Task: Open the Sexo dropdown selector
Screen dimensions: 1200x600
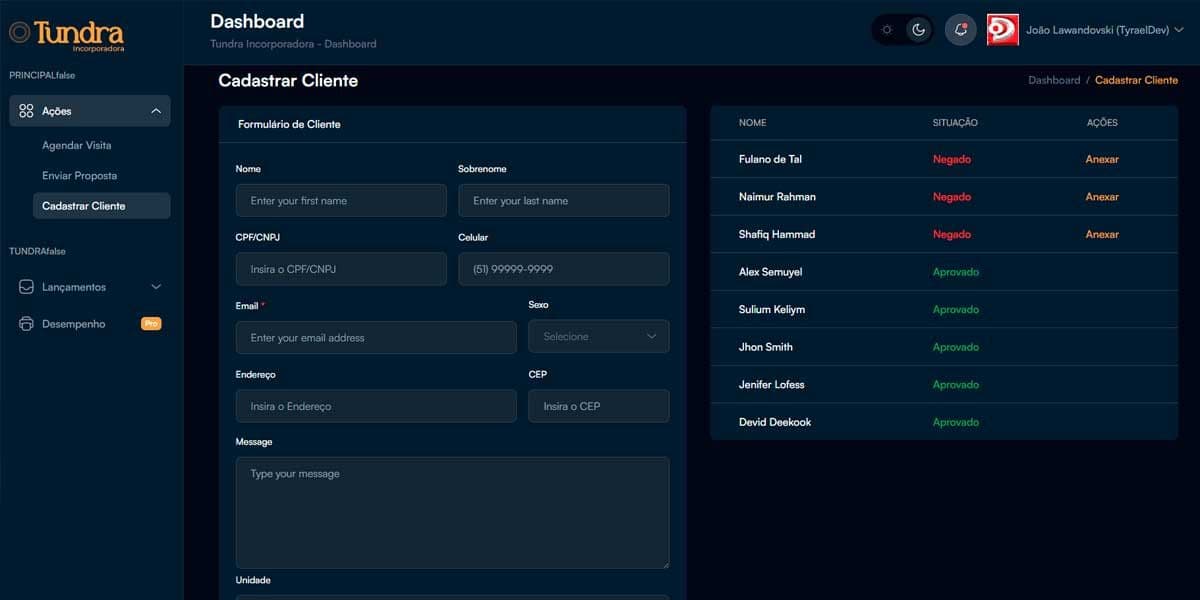Action: pyautogui.click(x=598, y=336)
